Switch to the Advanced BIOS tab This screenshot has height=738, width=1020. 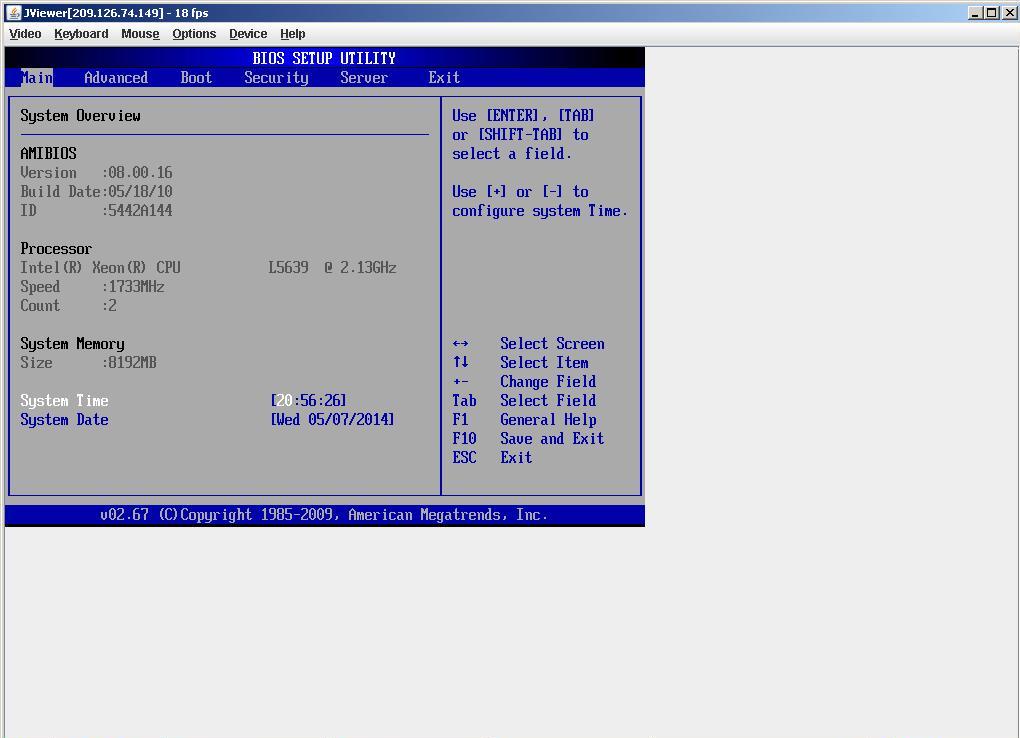[116, 78]
